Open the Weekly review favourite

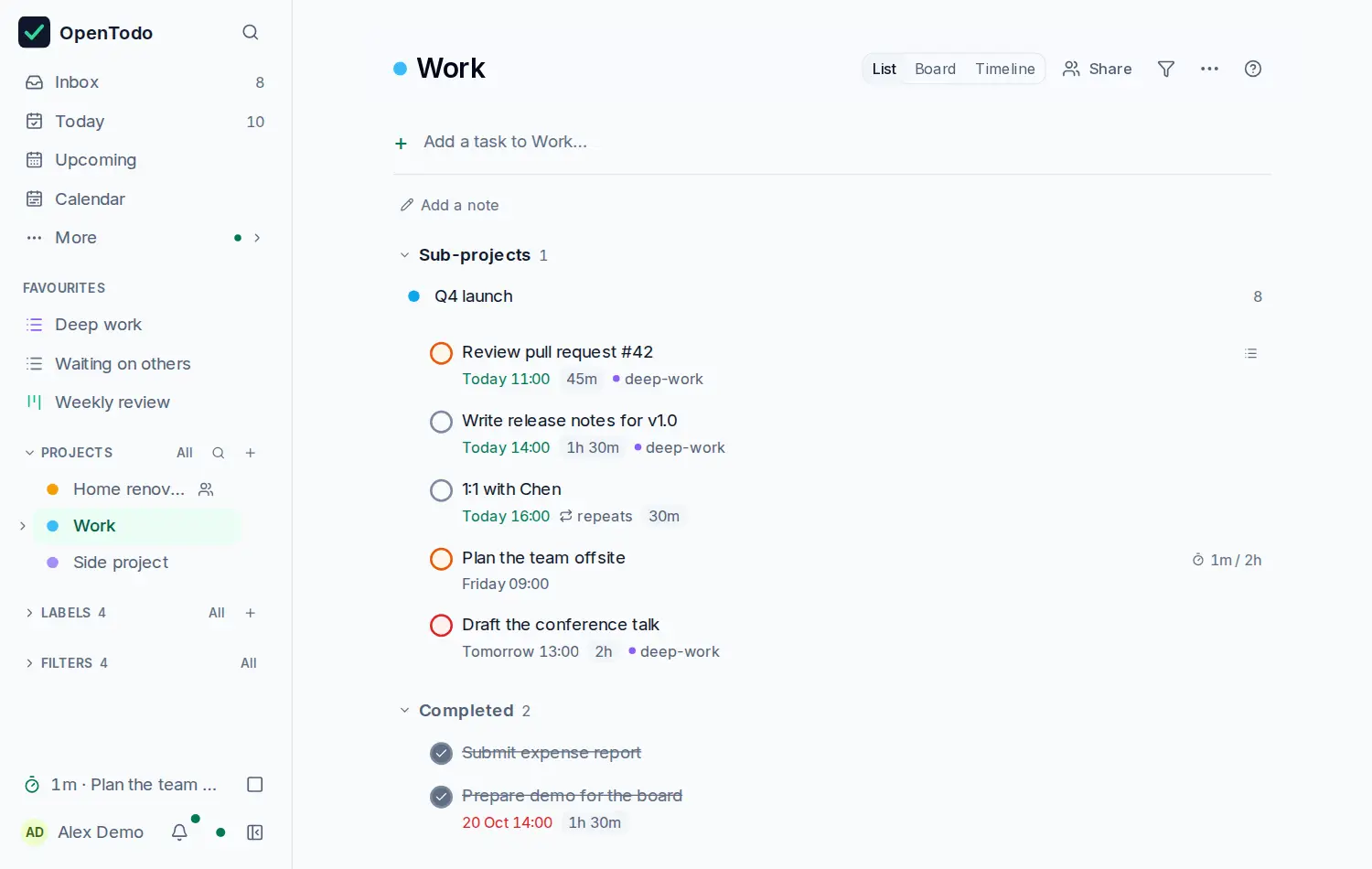145,402
